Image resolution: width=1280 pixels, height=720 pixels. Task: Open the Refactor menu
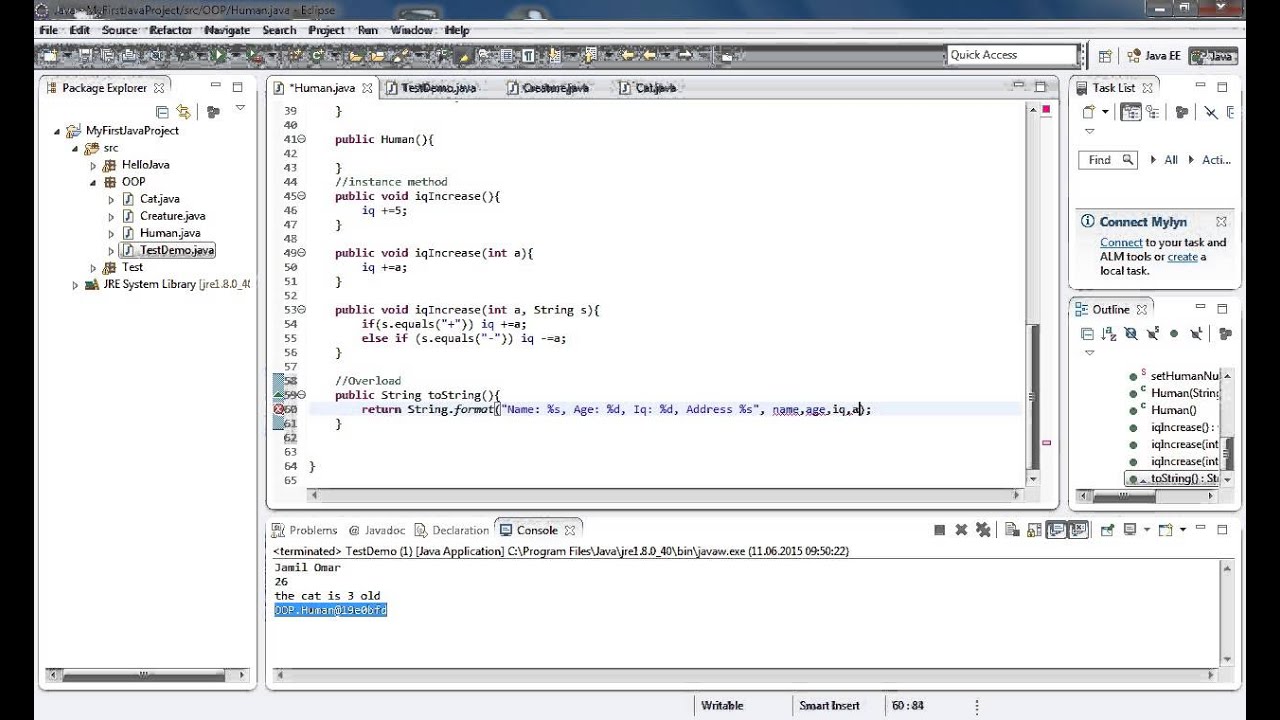click(170, 30)
